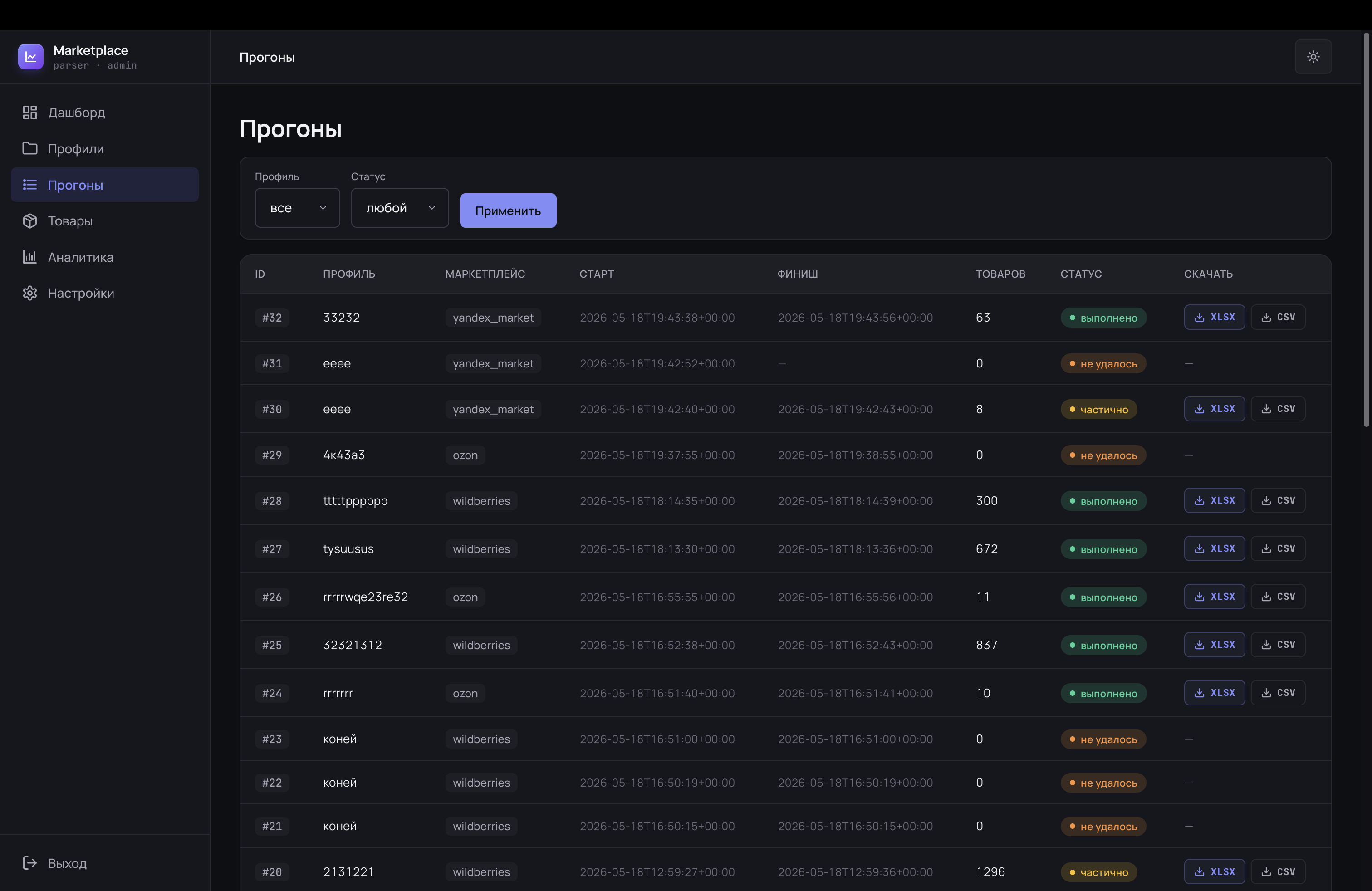Click the wildberries tag in row #25

point(481,645)
